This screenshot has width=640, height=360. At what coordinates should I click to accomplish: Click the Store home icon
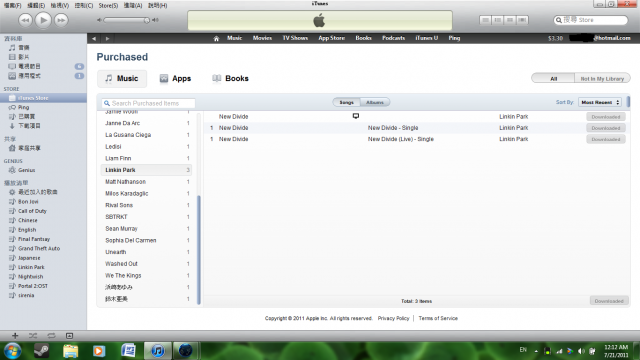click(x=216, y=38)
